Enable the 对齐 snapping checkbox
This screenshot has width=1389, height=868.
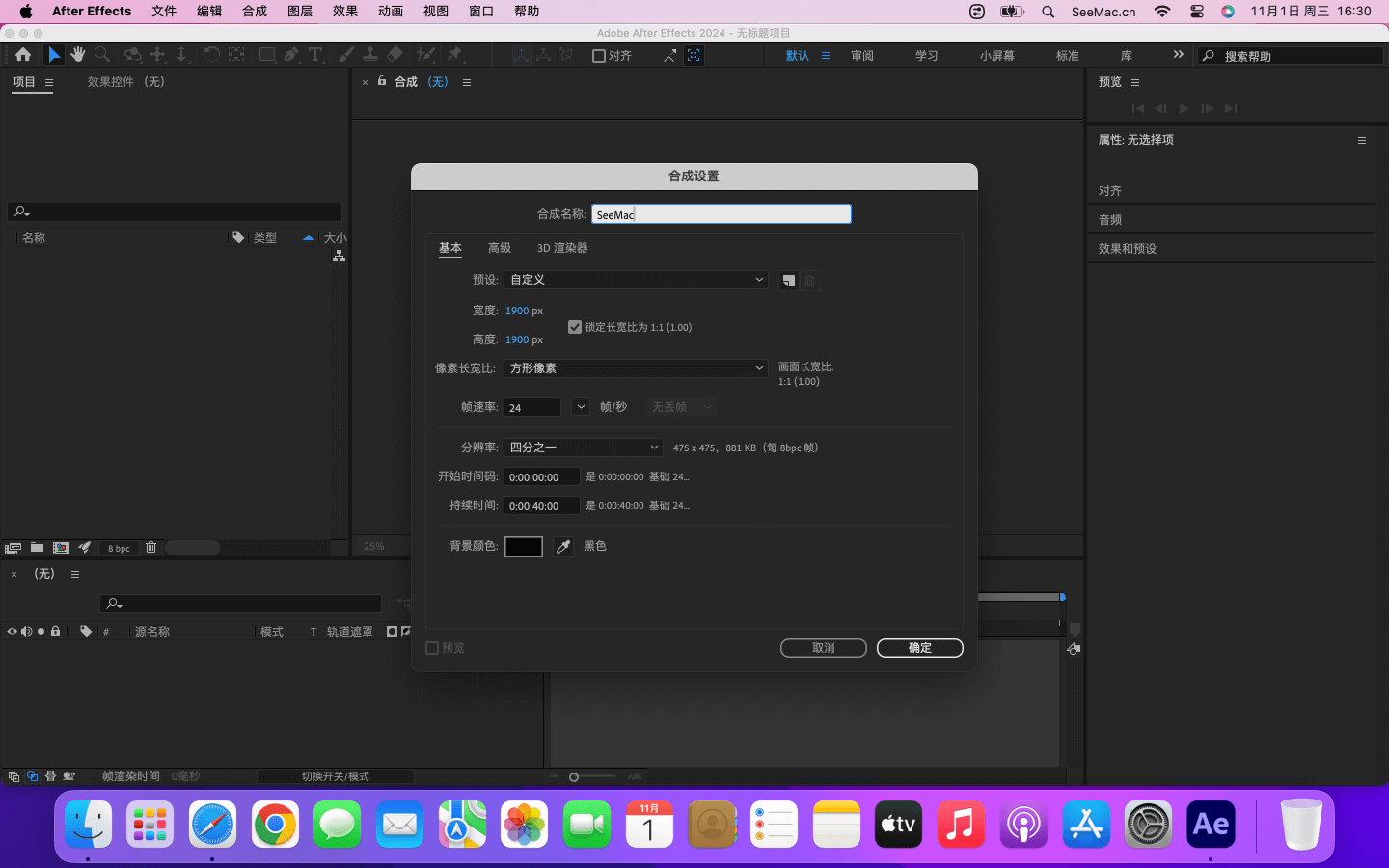pyautogui.click(x=599, y=56)
